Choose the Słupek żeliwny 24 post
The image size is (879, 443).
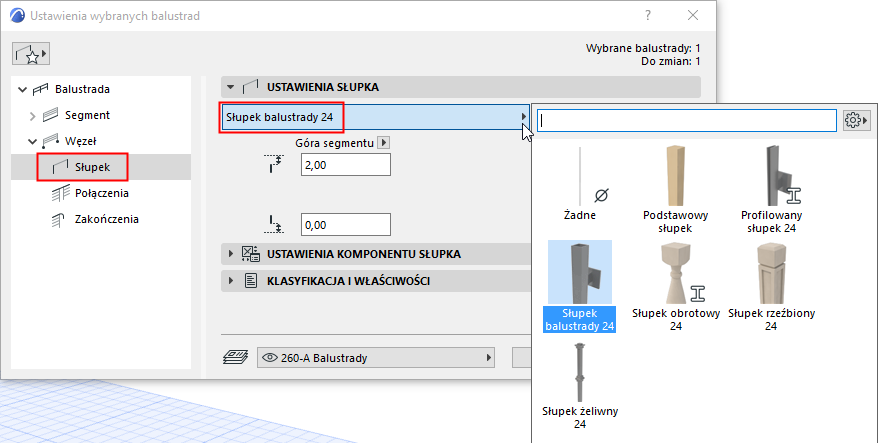point(580,386)
